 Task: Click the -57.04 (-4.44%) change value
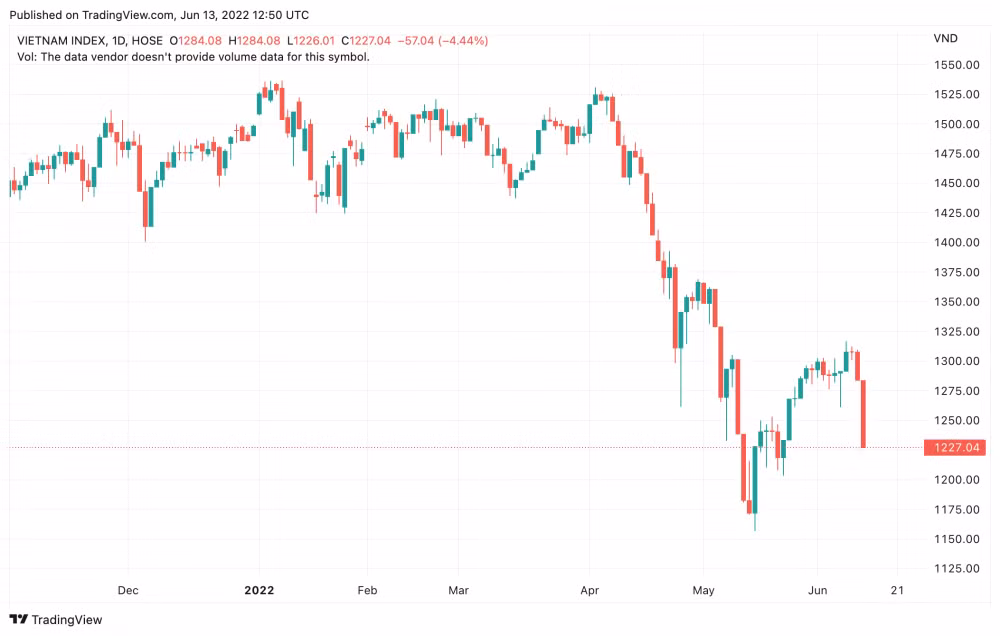[443, 41]
